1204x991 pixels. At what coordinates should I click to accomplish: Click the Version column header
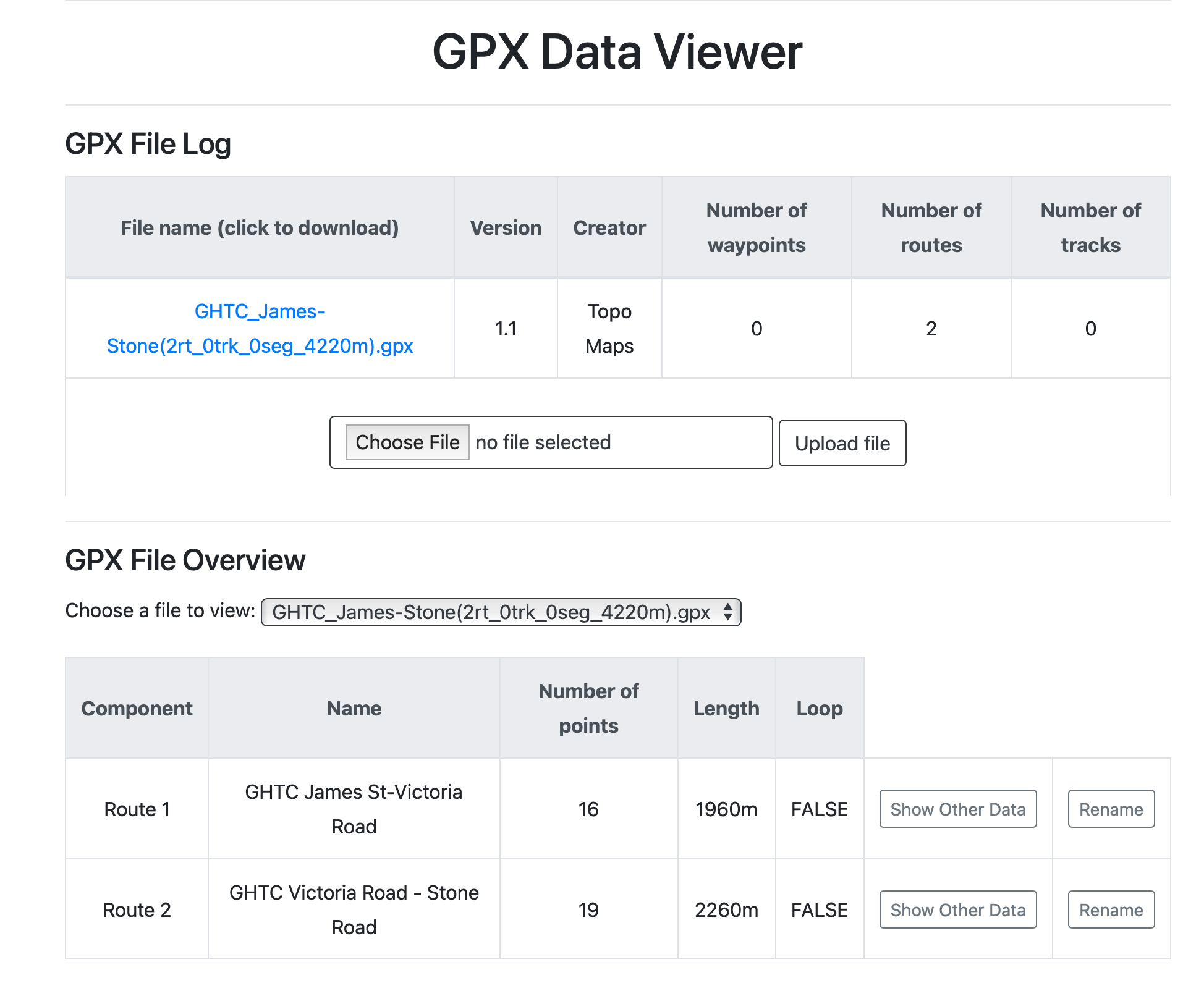click(x=505, y=227)
